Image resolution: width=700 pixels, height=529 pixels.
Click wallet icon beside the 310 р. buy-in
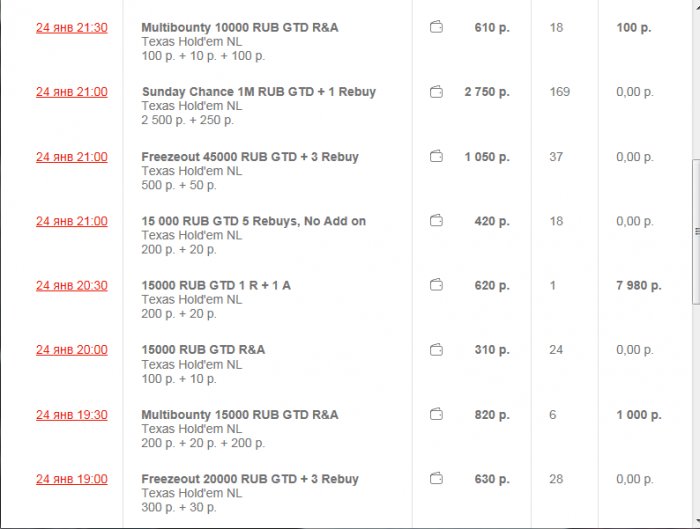pos(436,350)
